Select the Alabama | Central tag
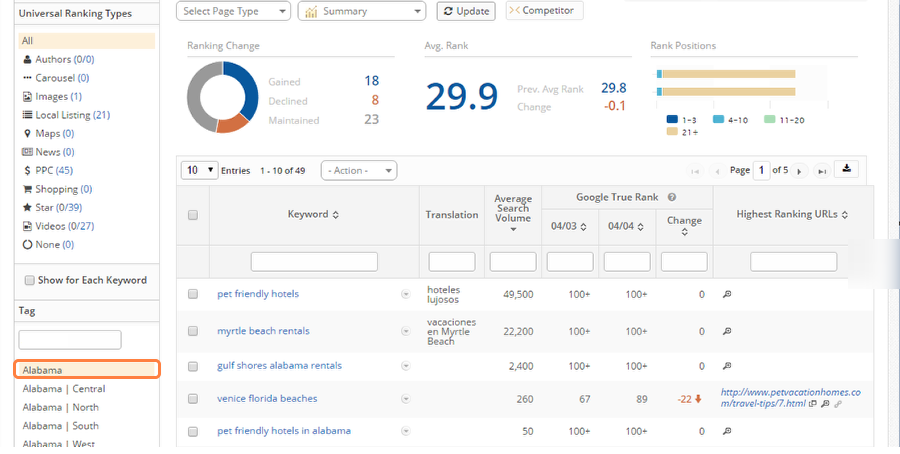 64,389
